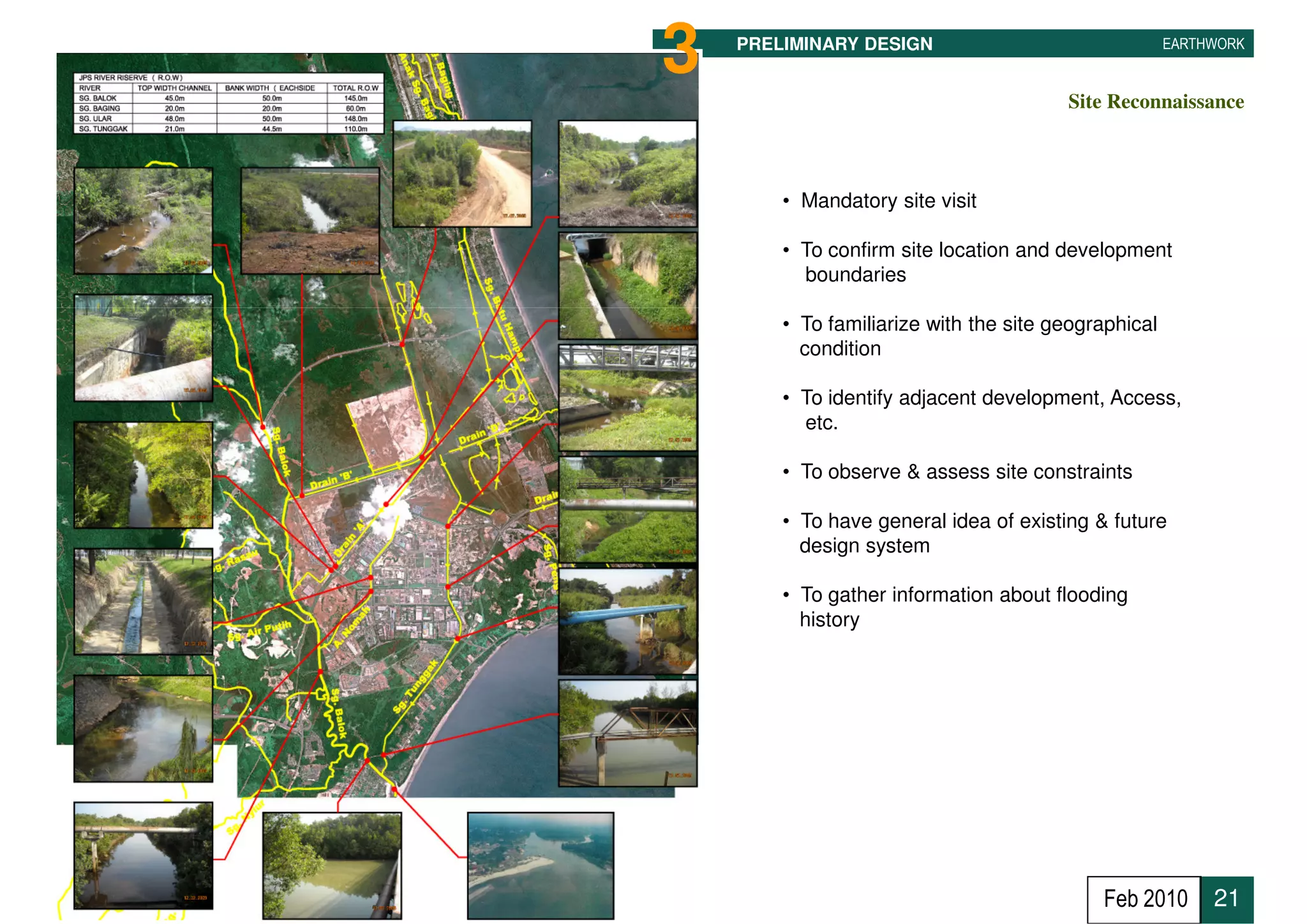
Task: Open the concrete lined drain photo
Action: tap(143, 601)
